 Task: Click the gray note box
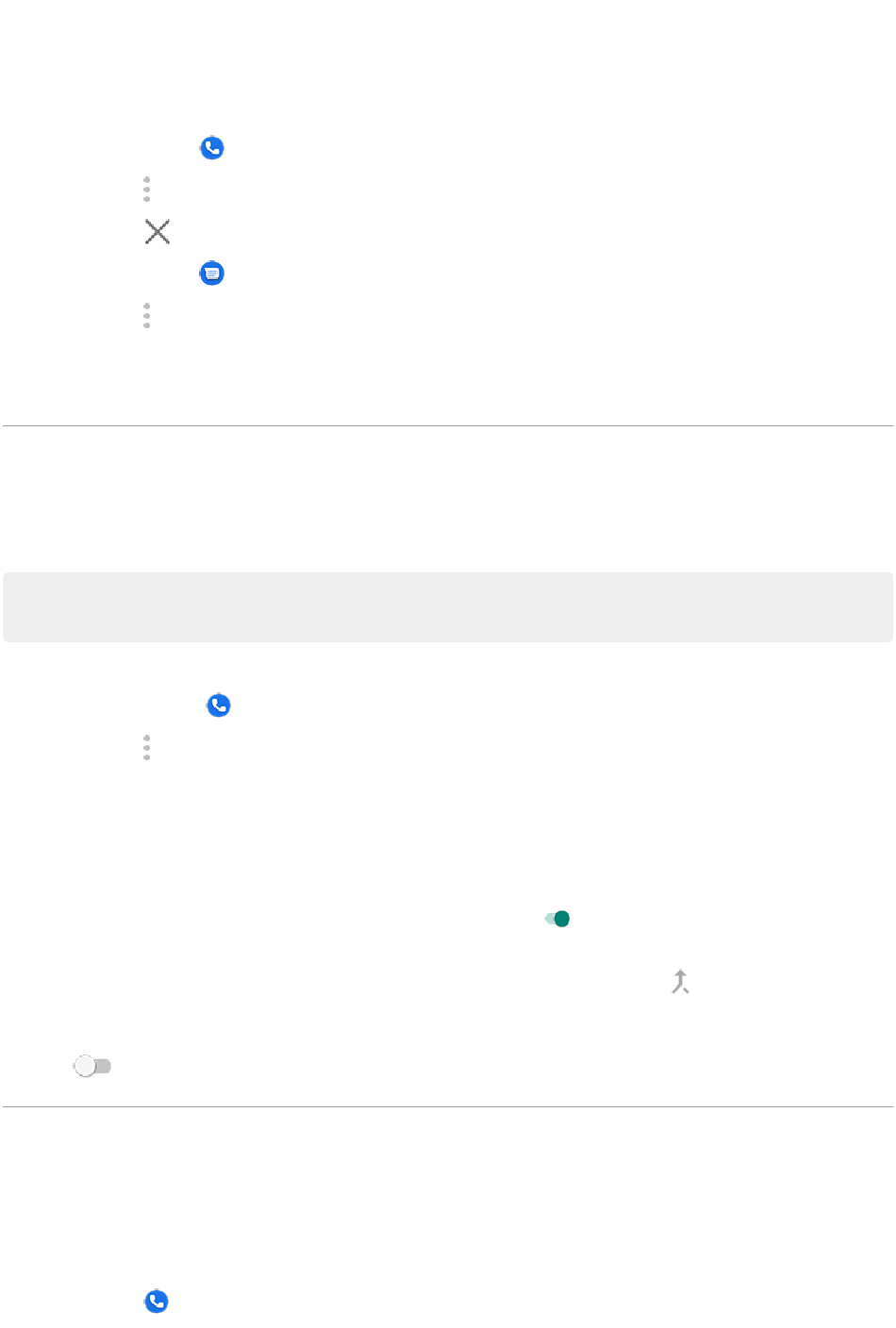pyautogui.click(x=448, y=606)
